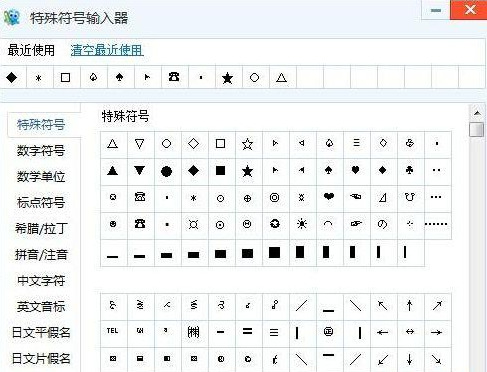487x372 pixels.
Task: Open the 日文片假名 category
Action: click(x=41, y=359)
